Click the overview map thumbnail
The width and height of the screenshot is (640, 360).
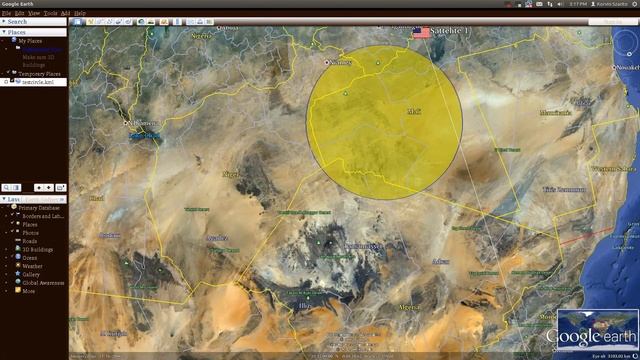coord(598,330)
